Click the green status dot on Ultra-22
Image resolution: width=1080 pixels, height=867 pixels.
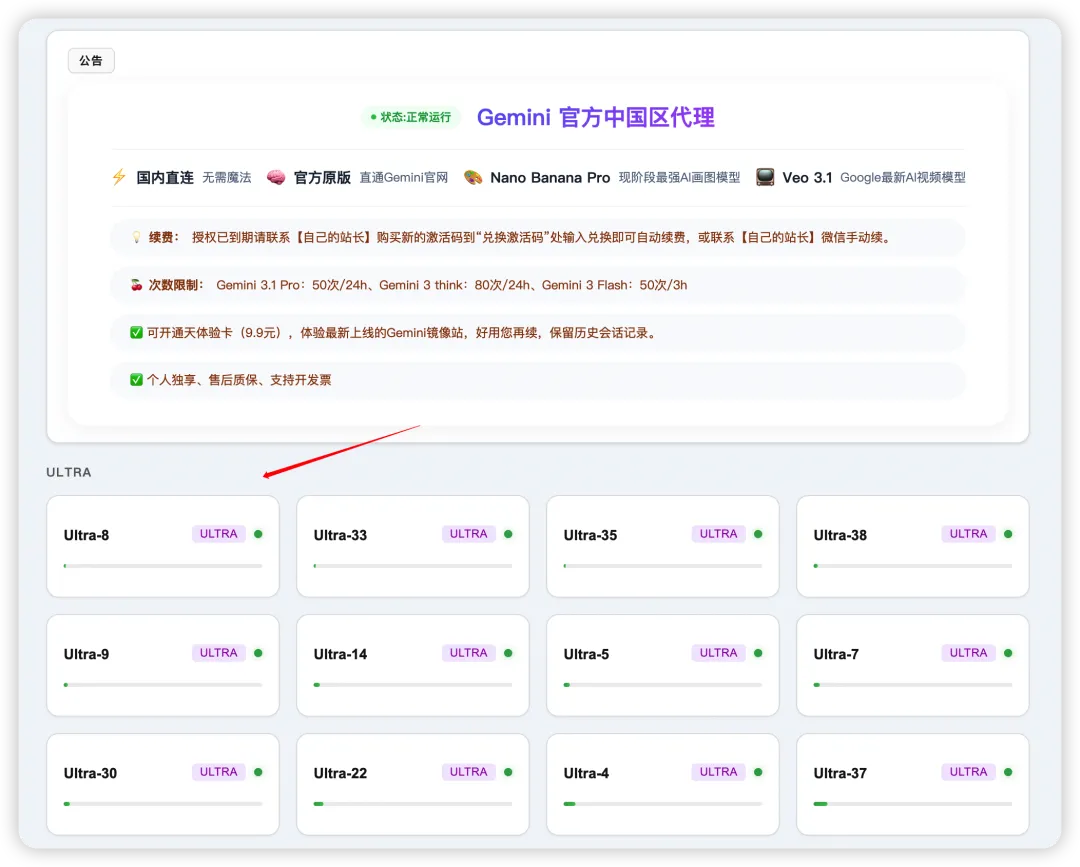[508, 772]
